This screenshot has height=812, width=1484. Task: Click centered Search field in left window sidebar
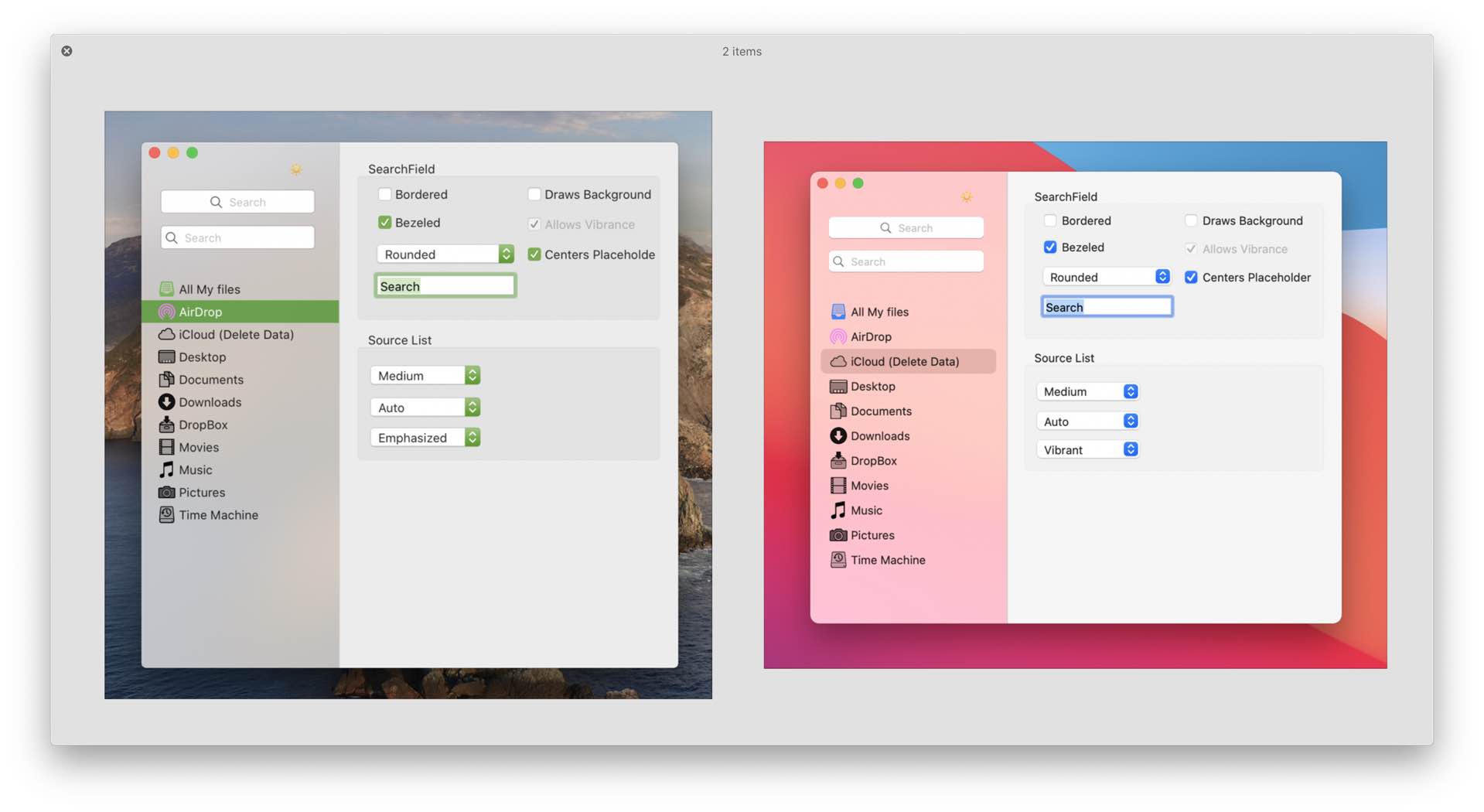[x=237, y=202]
